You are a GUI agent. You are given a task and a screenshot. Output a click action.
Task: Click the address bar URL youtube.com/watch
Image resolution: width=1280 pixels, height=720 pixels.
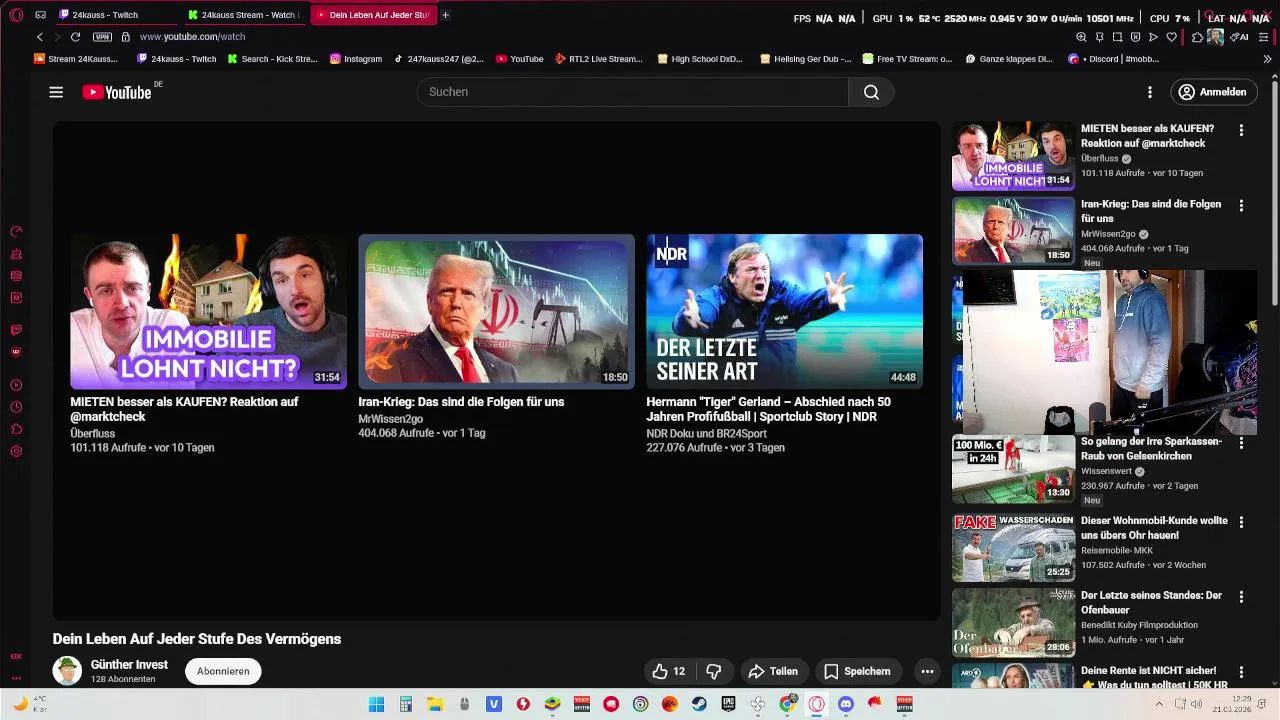point(192,37)
